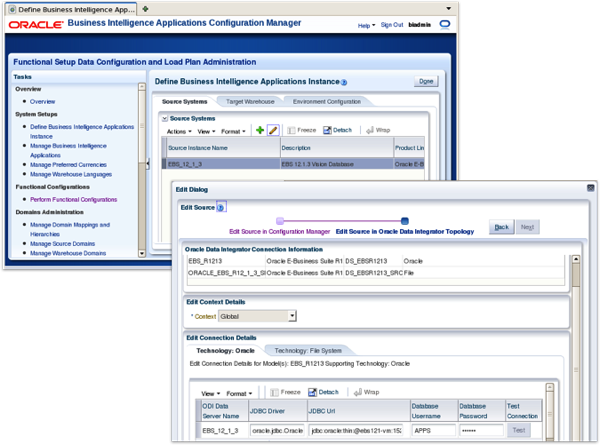Viewport: 600px width, 445px height.
Task: Collapse the Tasks pane splitter arrow
Action: [148, 164]
